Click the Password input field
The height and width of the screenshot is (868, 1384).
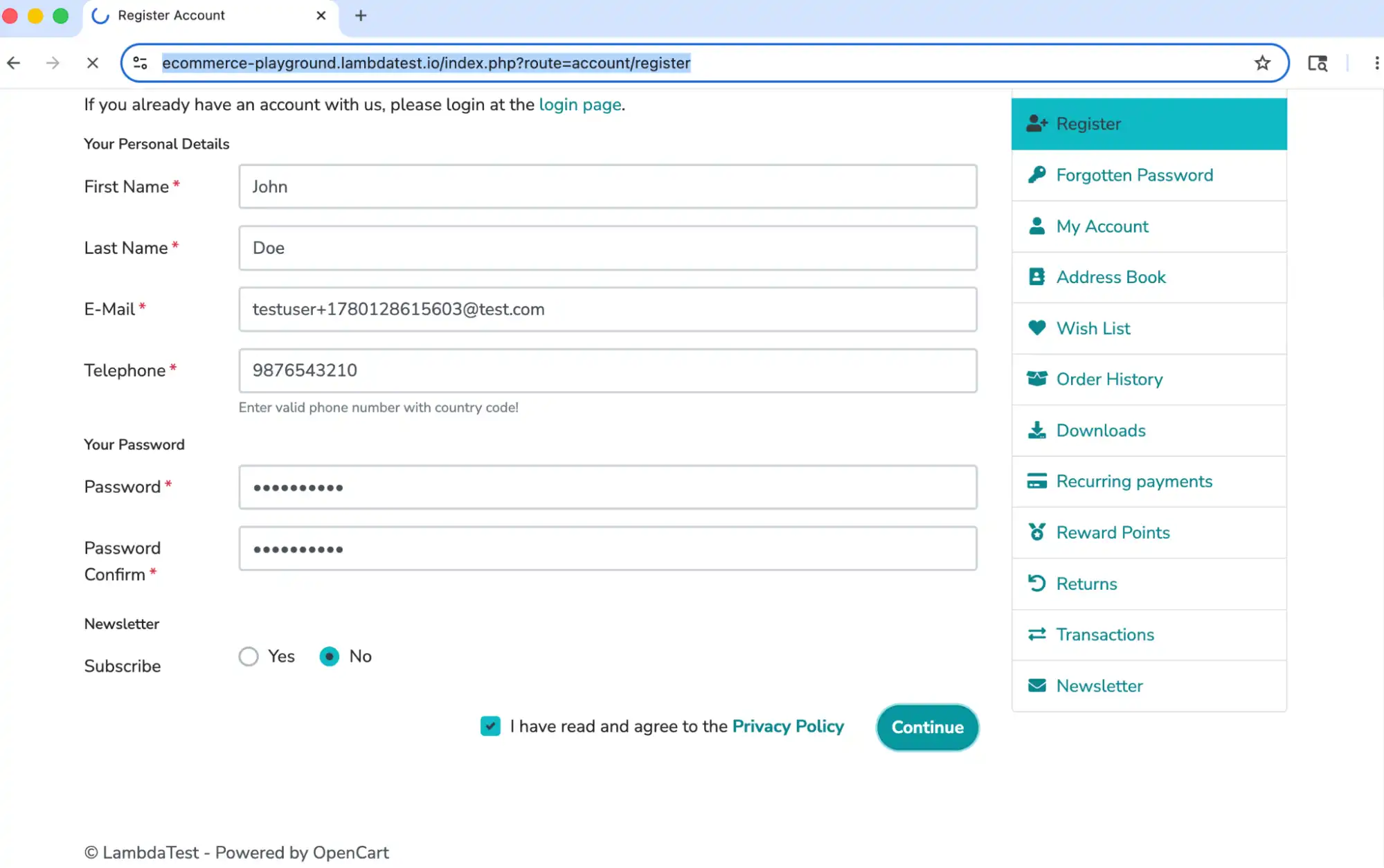[608, 487]
